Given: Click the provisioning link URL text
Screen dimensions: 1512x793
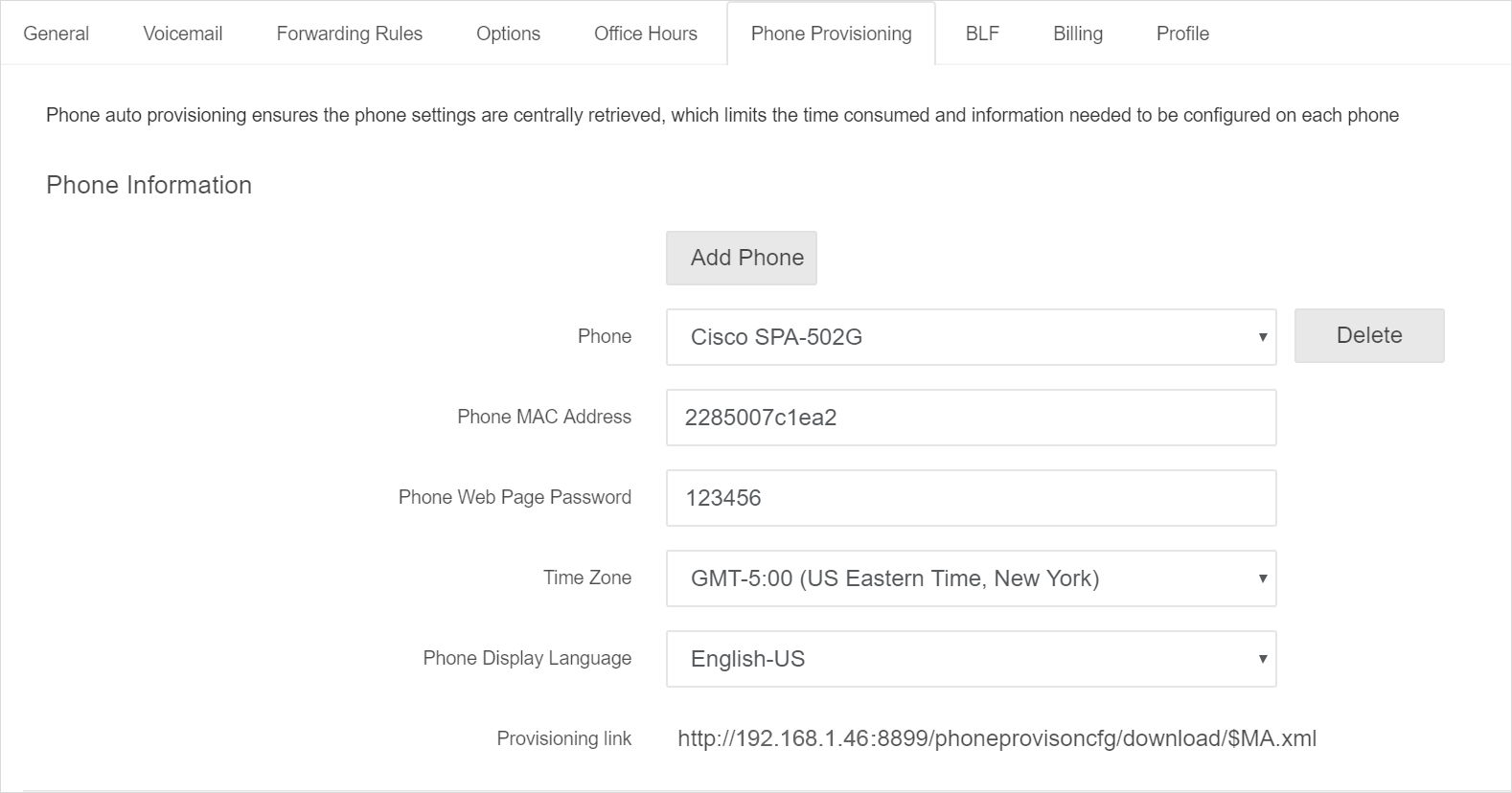Looking at the screenshot, I should coord(997,738).
